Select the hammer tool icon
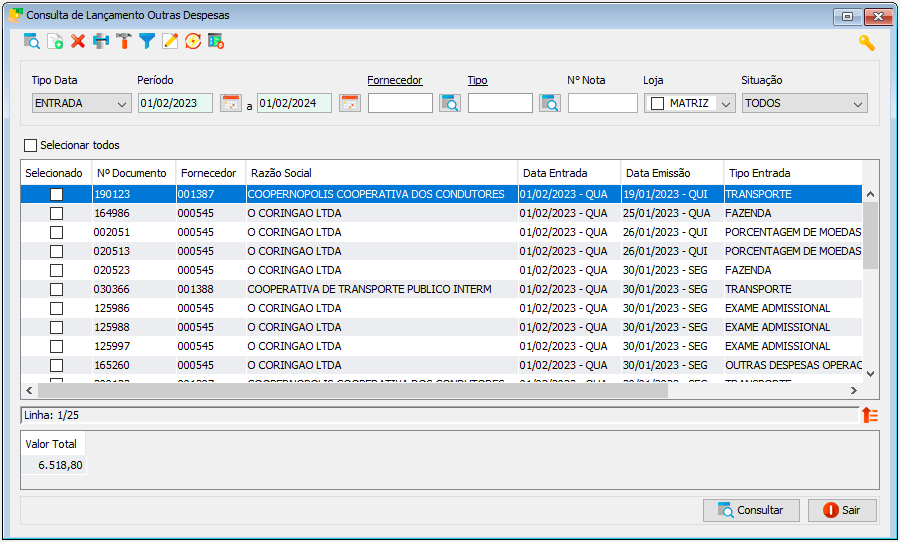The height and width of the screenshot is (542, 900). tap(124, 41)
